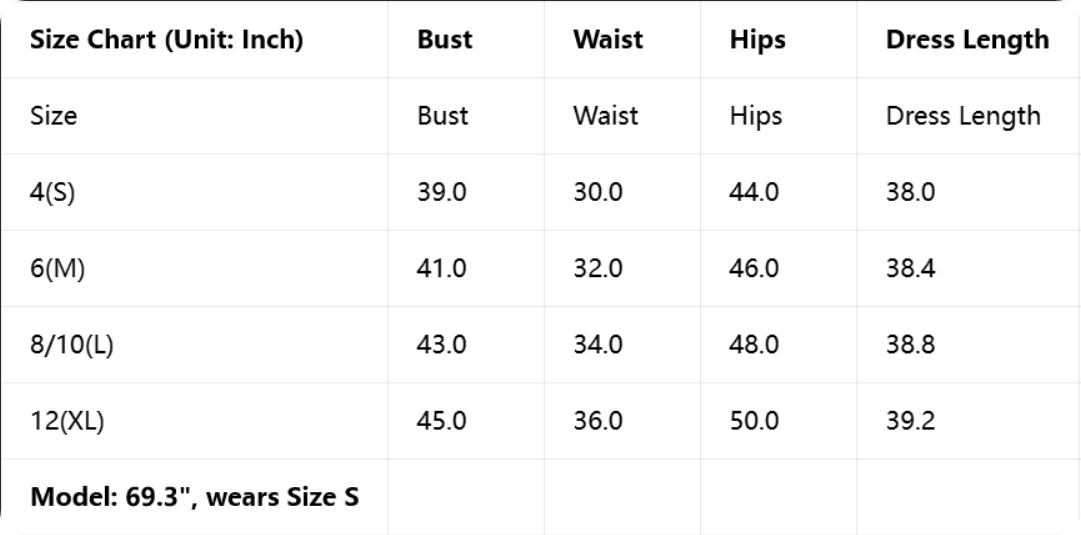Click the 8/10(L) size row label
Viewport: 1081px width, 535px height.
point(72,345)
